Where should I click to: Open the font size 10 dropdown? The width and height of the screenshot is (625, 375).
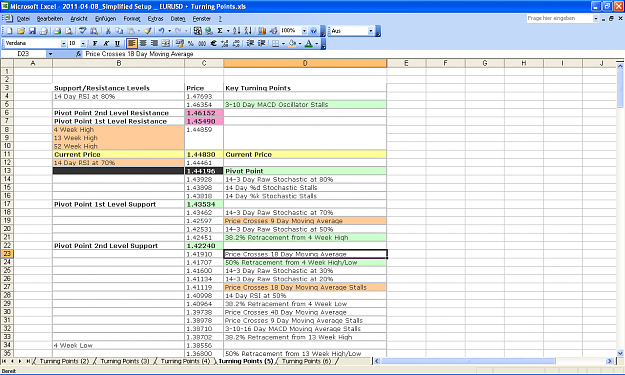pos(83,43)
